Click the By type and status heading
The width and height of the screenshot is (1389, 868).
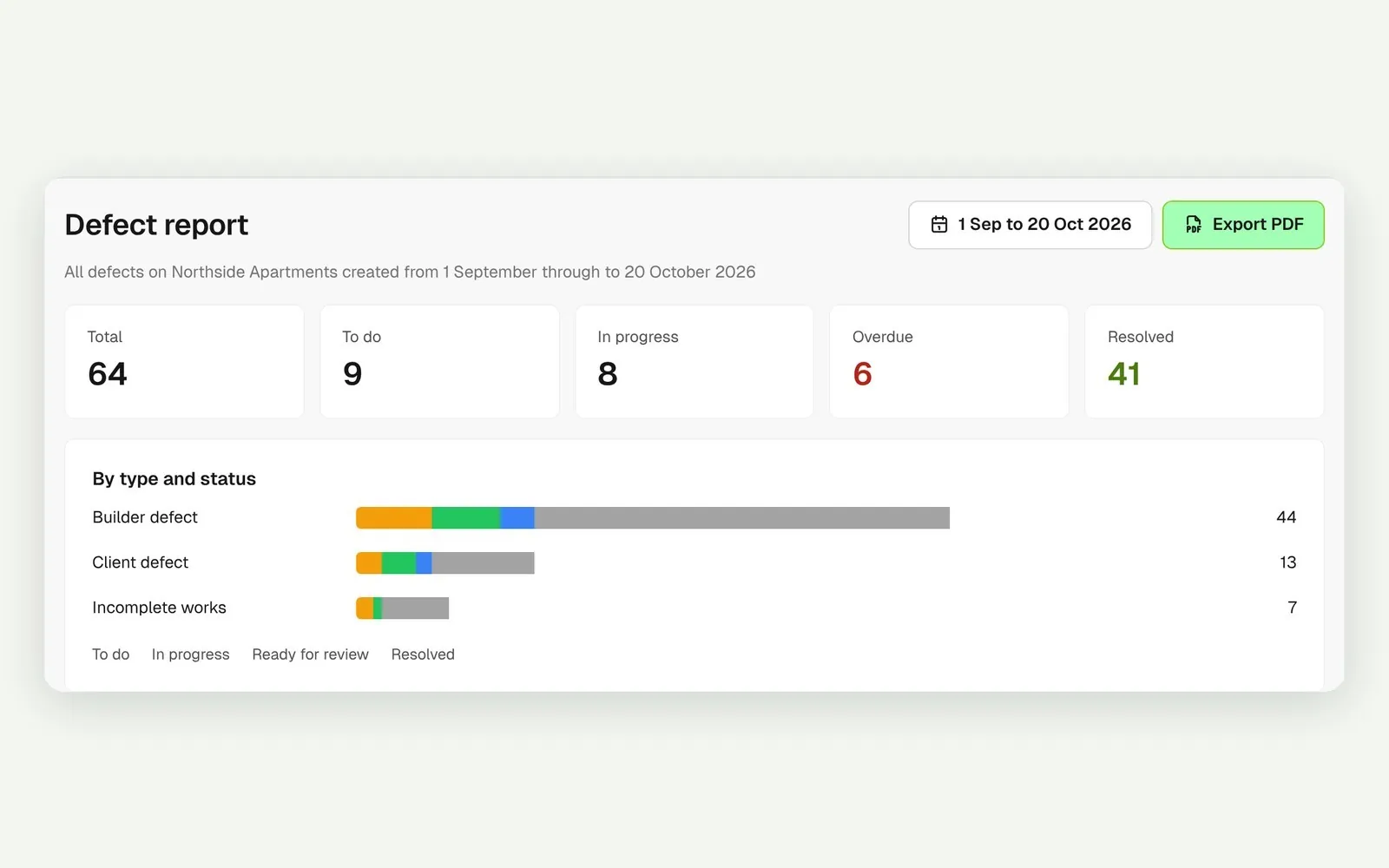174,479
